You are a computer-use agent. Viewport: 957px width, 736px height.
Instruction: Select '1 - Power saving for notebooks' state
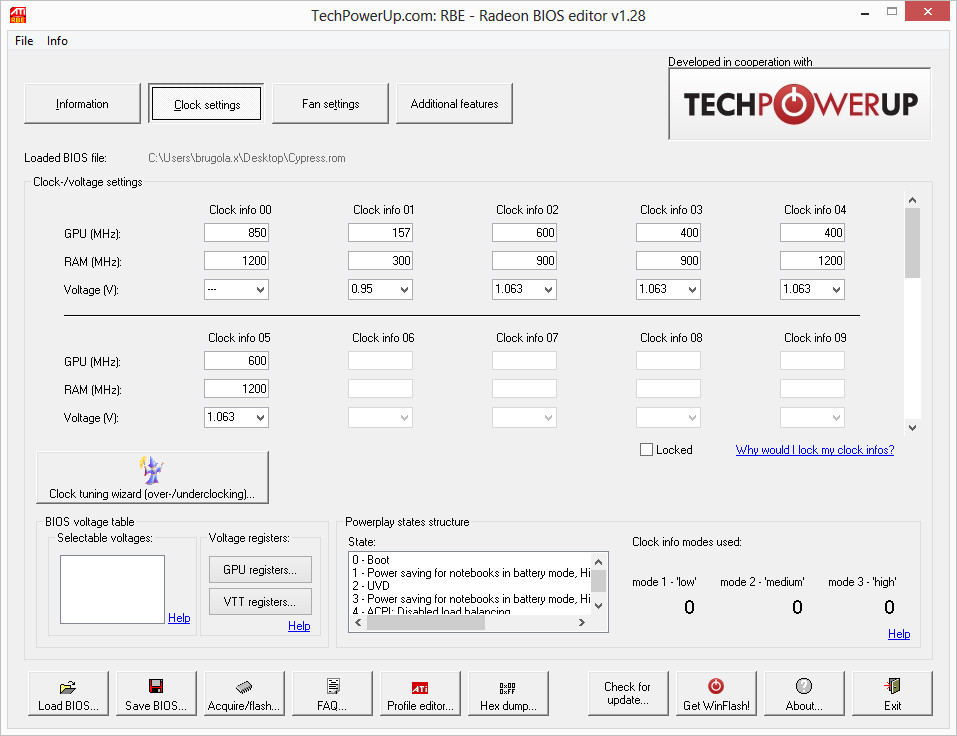pyautogui.click(x=471, y=572)
